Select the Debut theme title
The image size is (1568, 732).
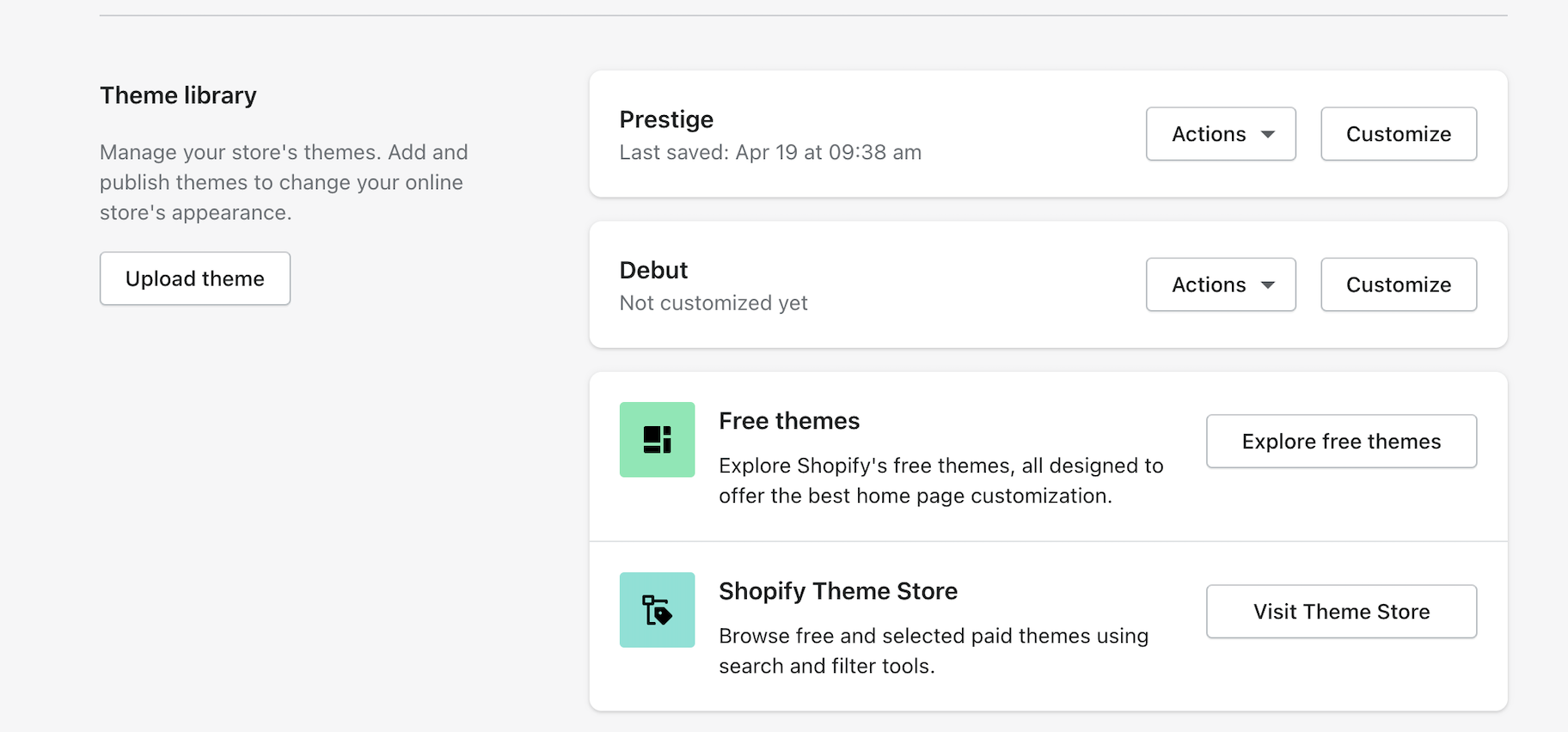click(653, 271)
